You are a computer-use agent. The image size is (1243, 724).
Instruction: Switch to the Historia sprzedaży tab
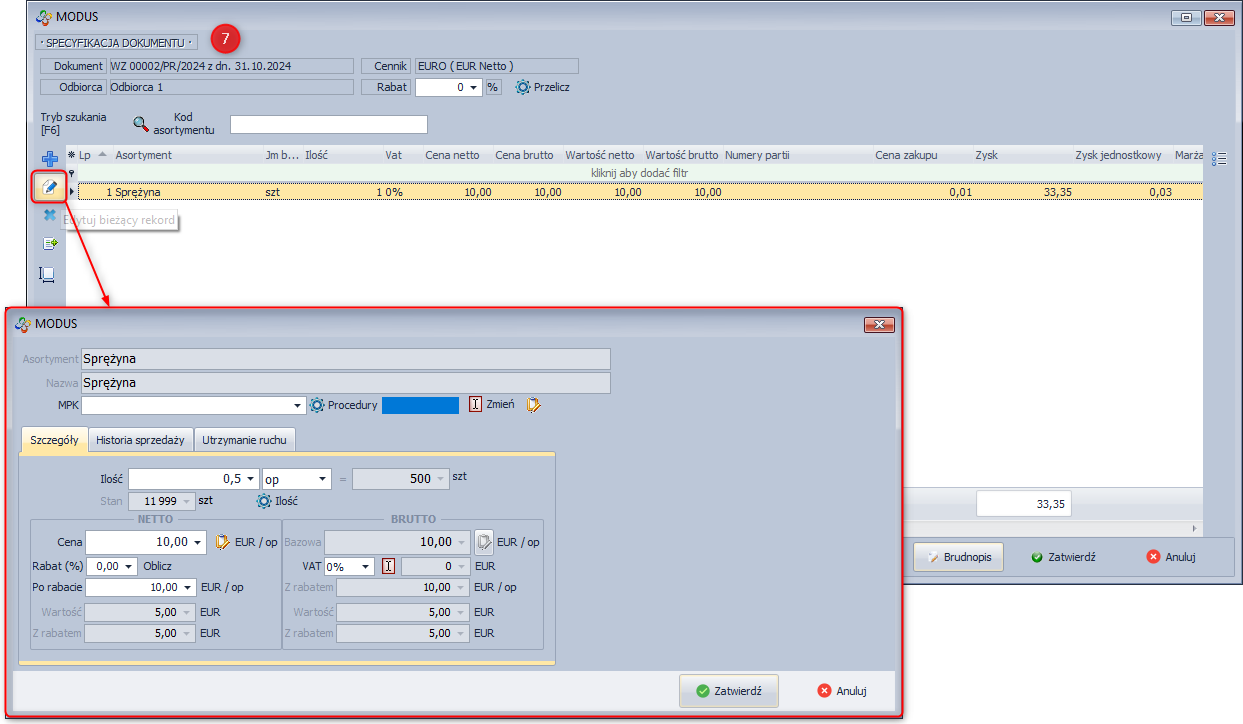pyautogui.click(x=141, y=440)
